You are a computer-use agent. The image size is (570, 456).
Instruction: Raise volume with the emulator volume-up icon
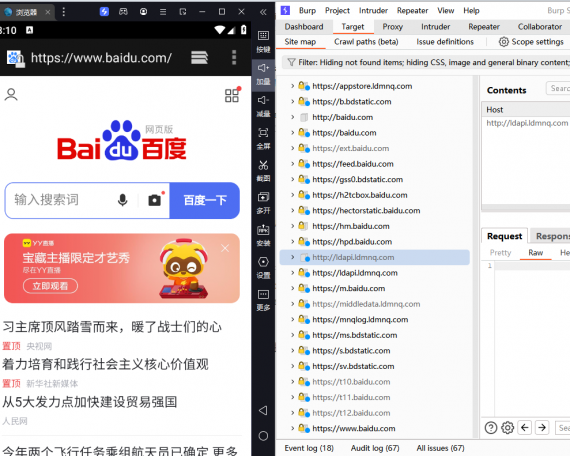263,68
